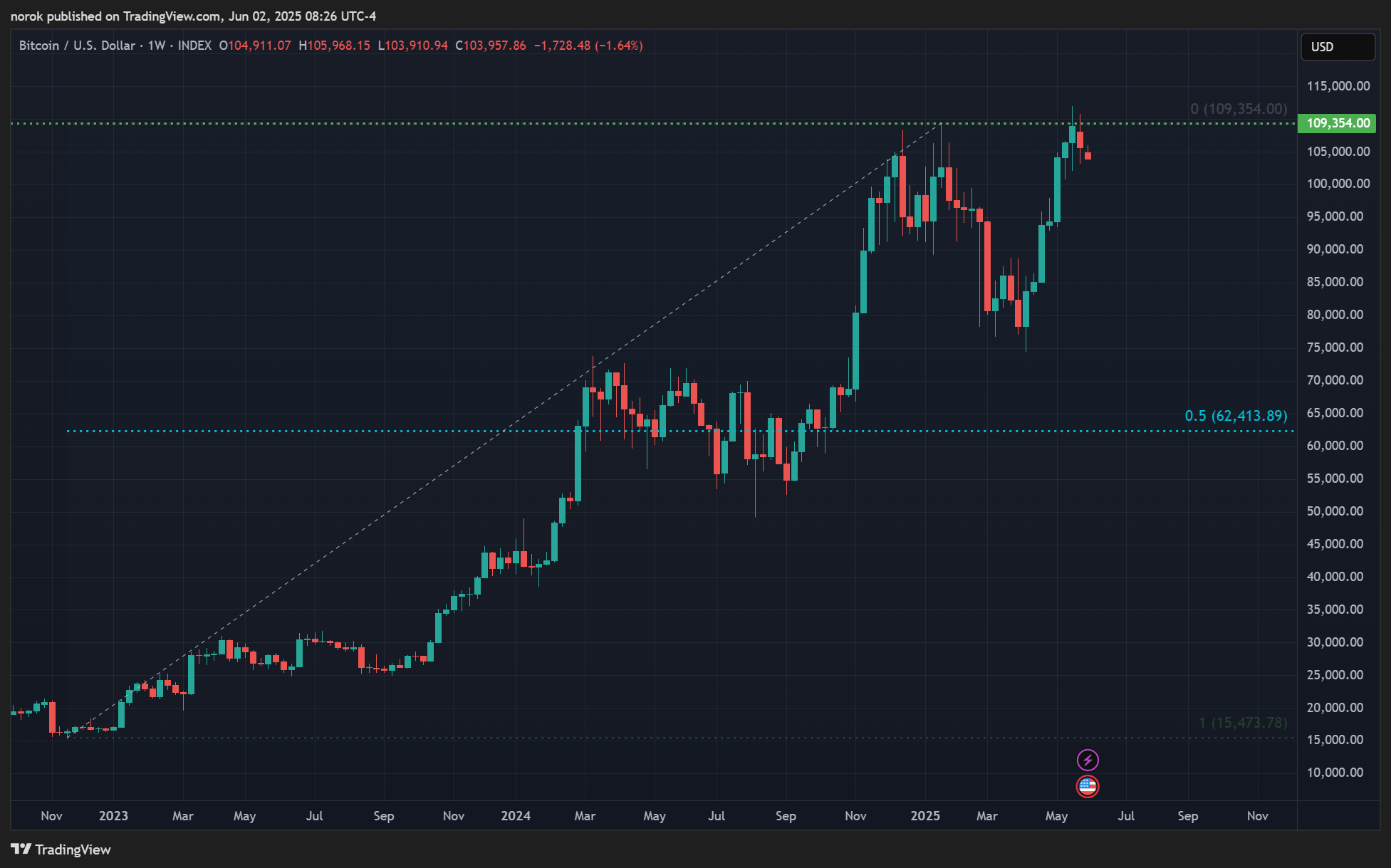1391x868 pixels.
Task: Click the published header text at top
Action: pos(193,16)
